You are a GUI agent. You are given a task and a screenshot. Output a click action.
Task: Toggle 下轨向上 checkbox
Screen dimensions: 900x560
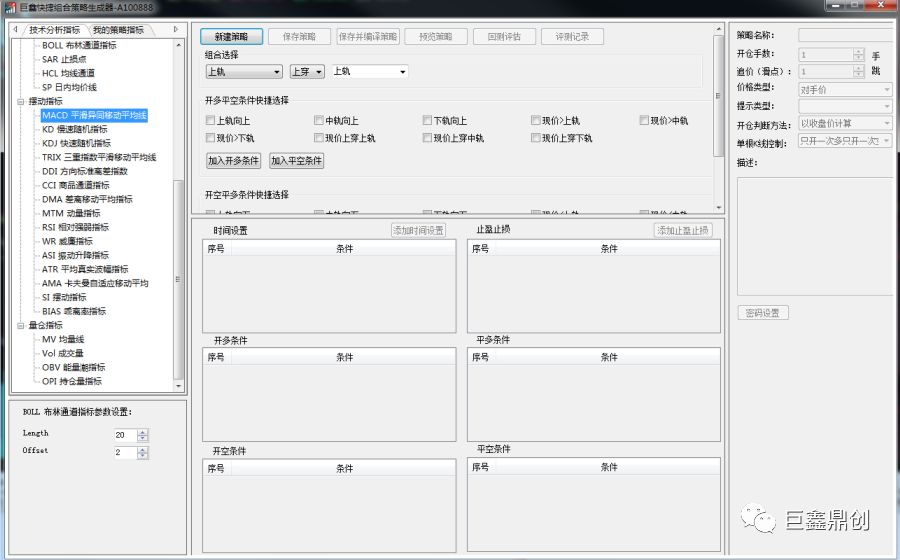(x=427, y=120)
